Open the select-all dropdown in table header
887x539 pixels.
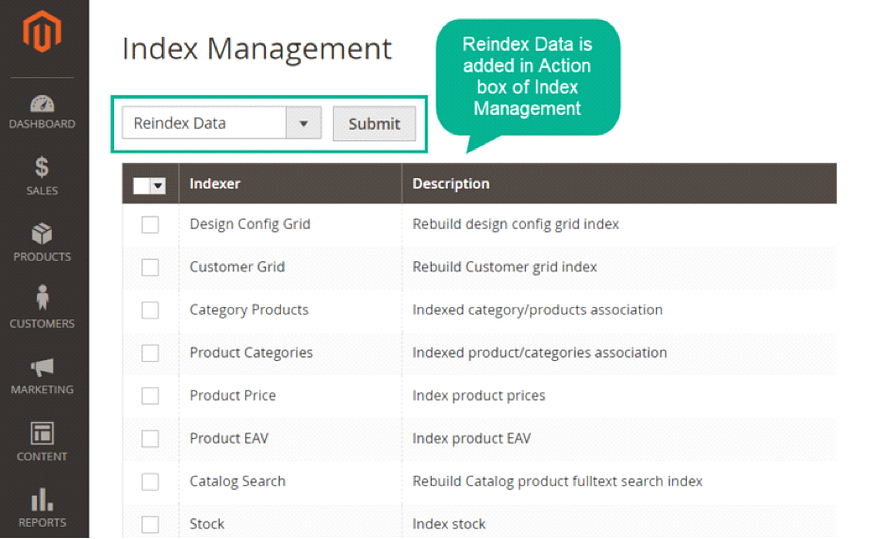(157, 186)
